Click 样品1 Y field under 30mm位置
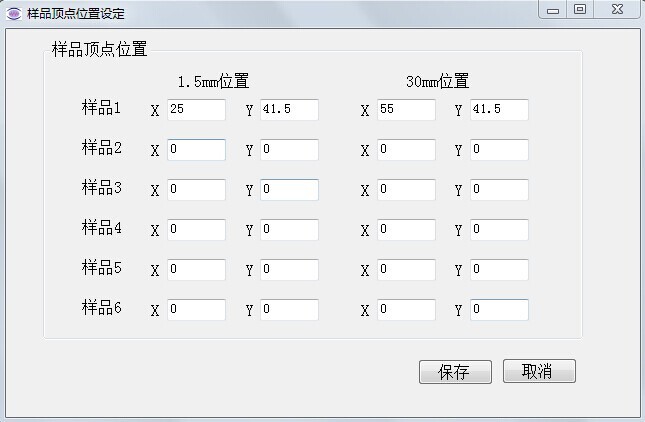645x422 pixels. [x=499, y=109]
